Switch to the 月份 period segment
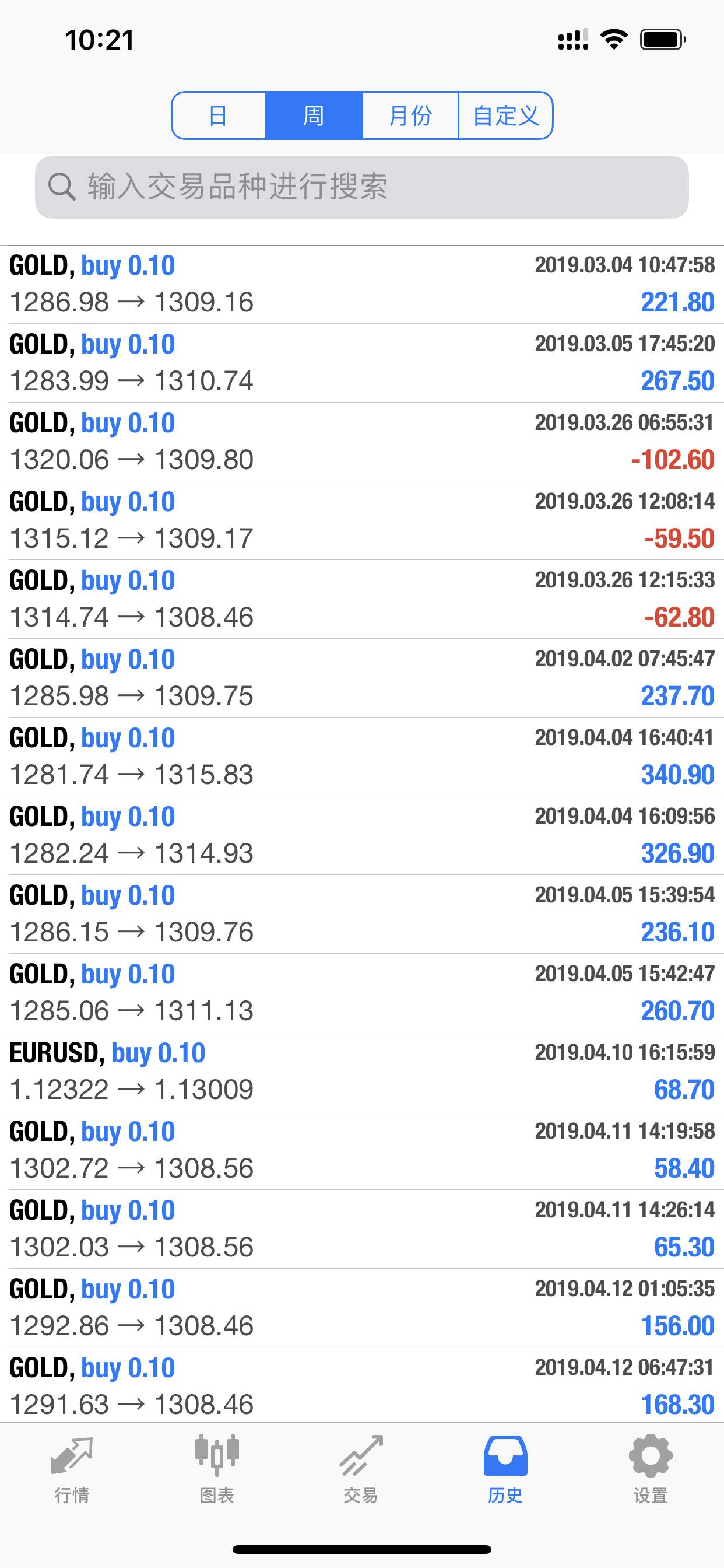Viewport: 724px width, 1568px height. pos(410,116)
